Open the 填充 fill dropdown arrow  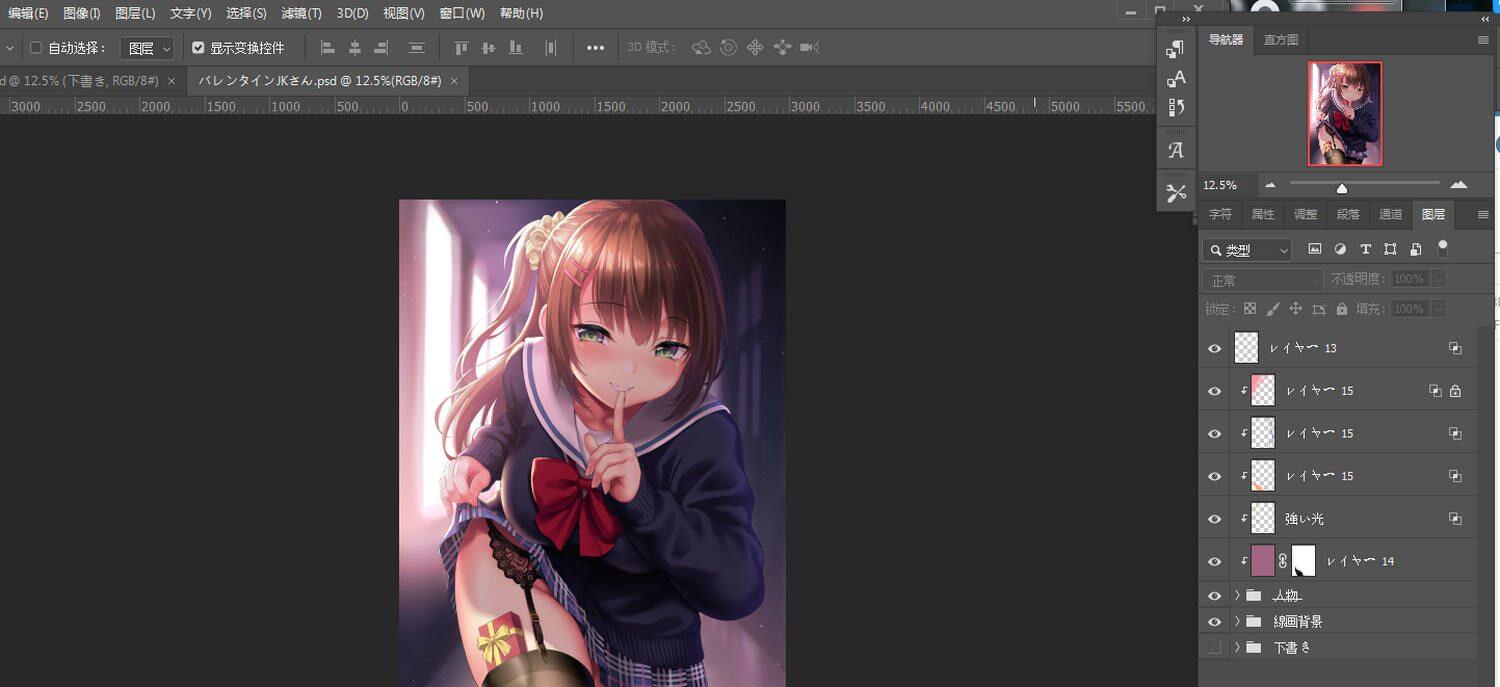pos(1438,309)
